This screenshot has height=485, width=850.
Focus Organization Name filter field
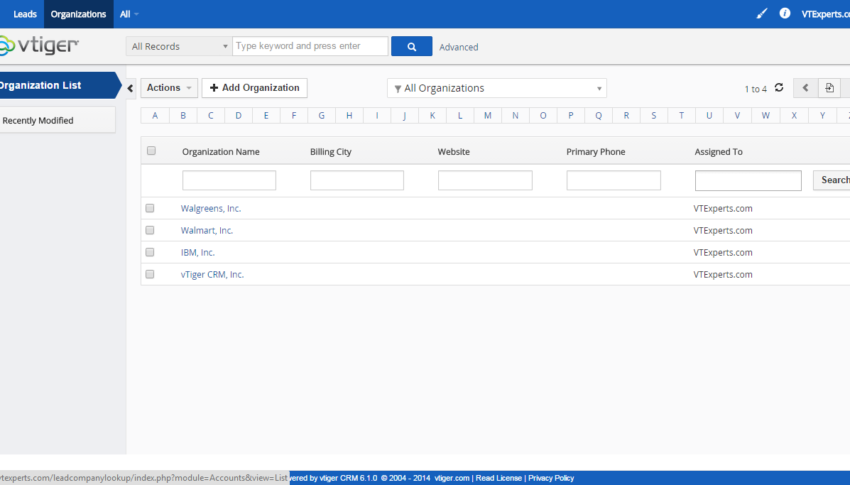click(x=229, y=180)
